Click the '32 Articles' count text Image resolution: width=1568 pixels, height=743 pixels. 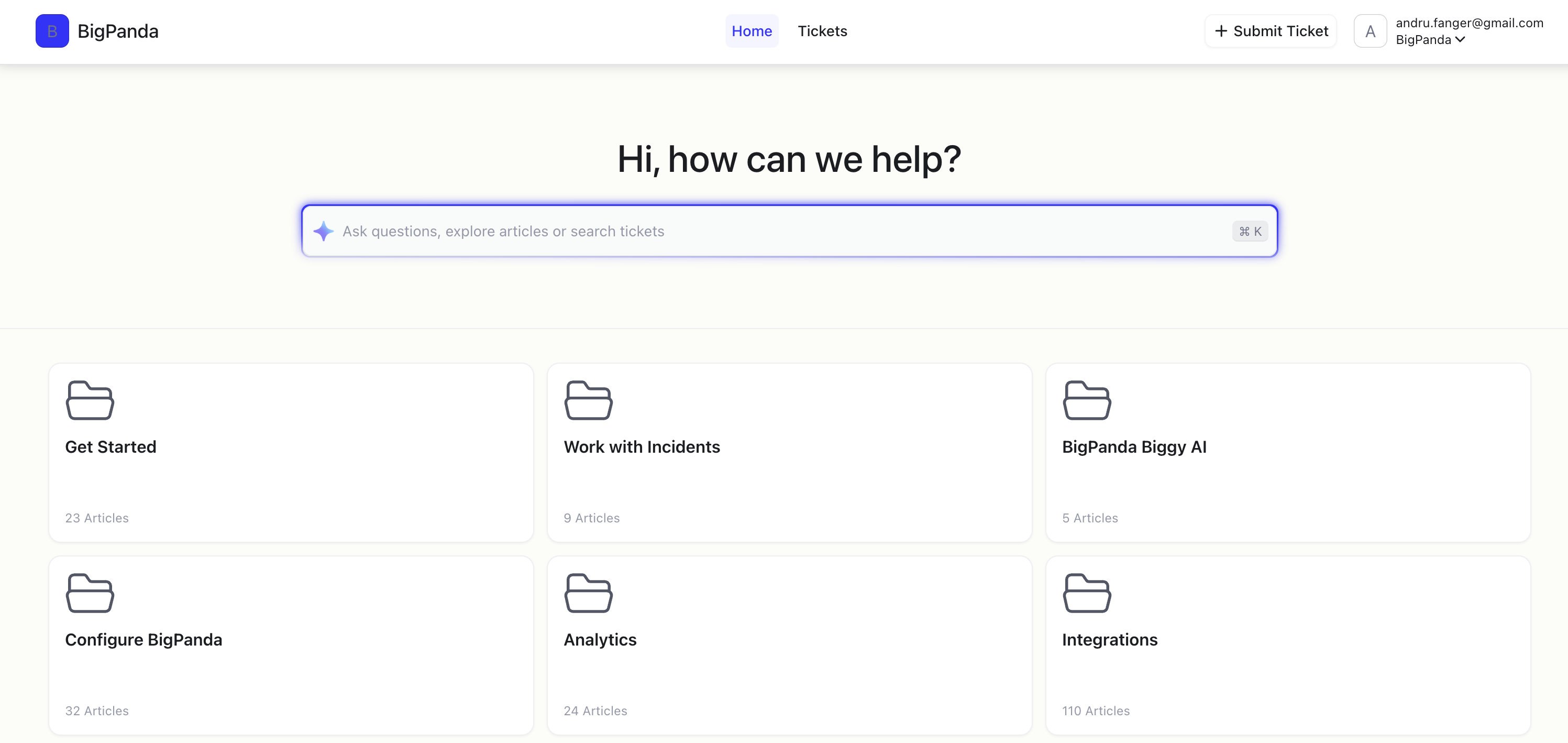point(97,711)
